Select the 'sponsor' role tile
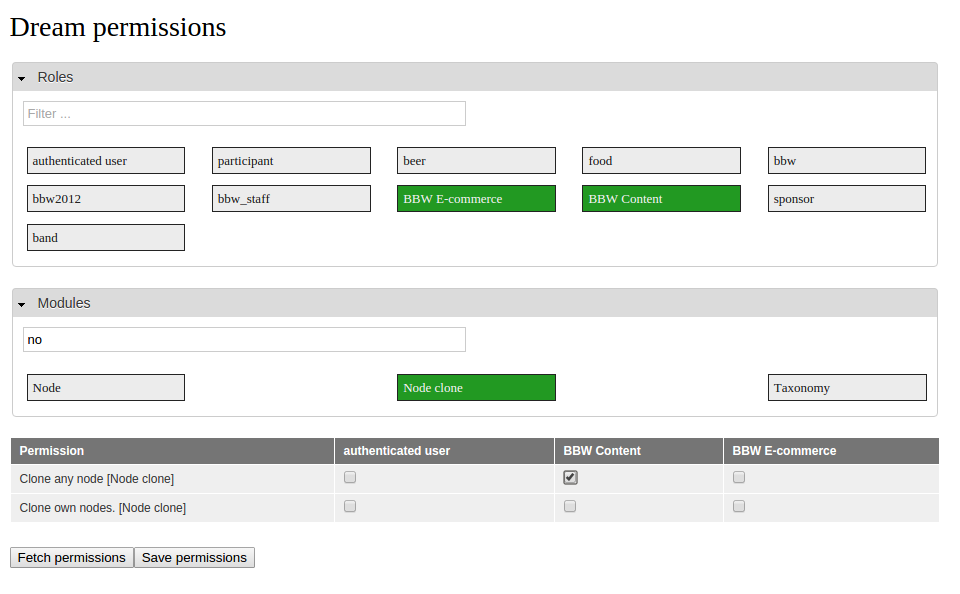This screenshot has width=960, height=594. pos(847,199)
